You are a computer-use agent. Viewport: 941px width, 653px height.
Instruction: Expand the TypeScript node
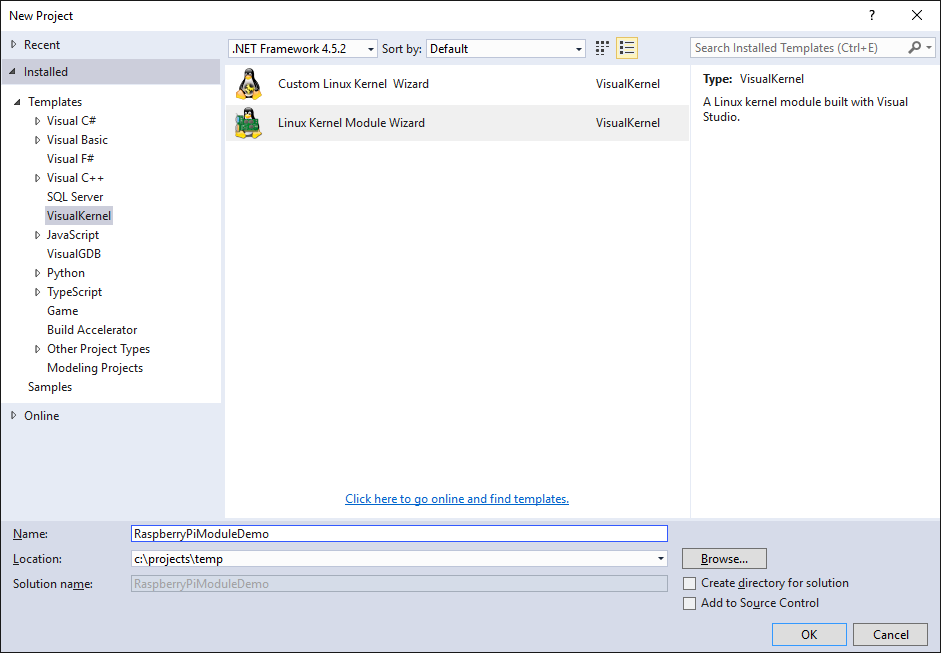pyautogui.click(x=38, y=292)
